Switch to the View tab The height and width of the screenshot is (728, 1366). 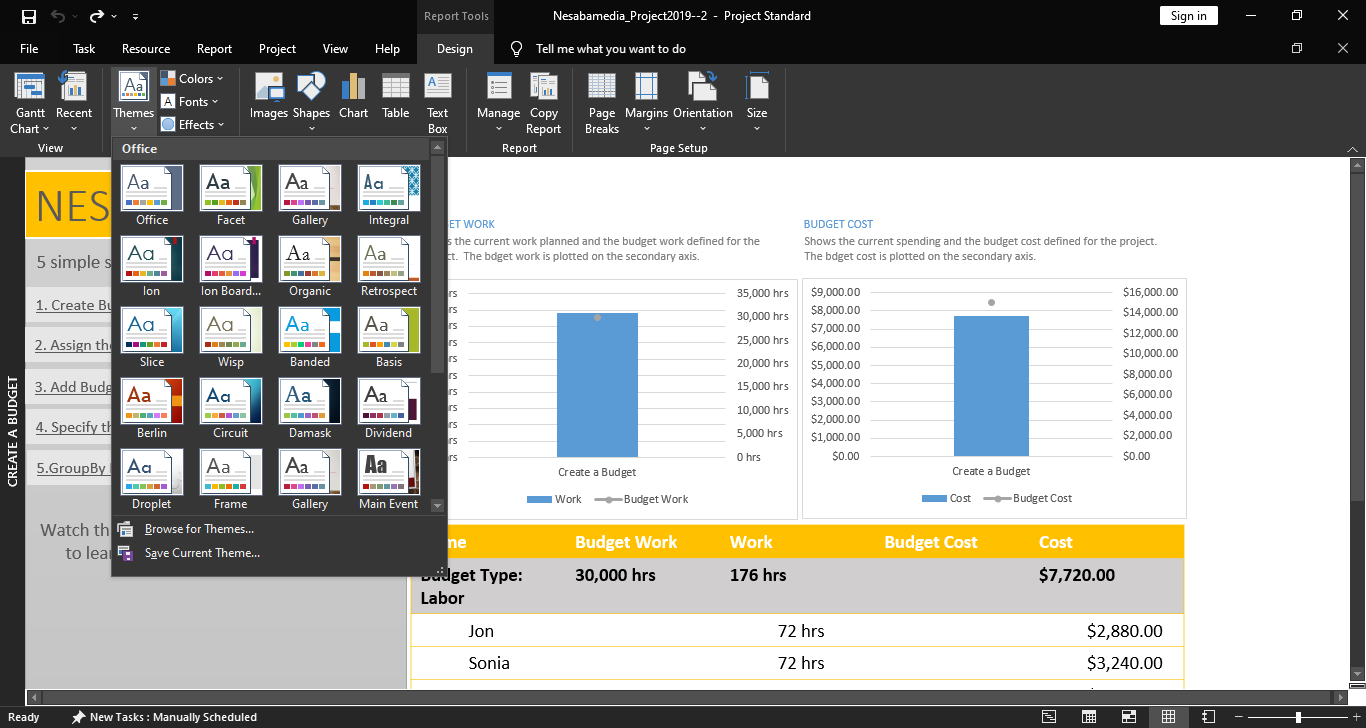coord(335,49)
